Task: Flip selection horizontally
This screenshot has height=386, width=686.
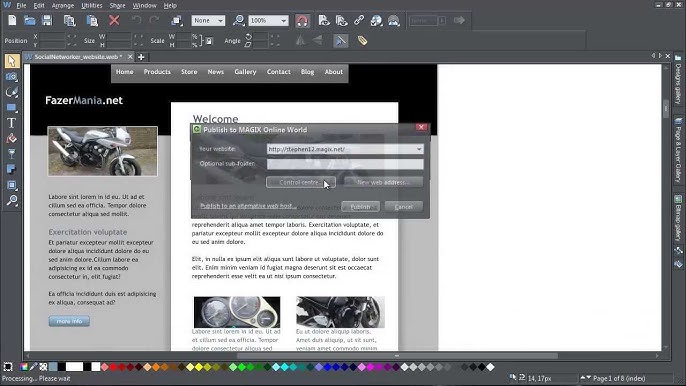Action: point(300,41)
